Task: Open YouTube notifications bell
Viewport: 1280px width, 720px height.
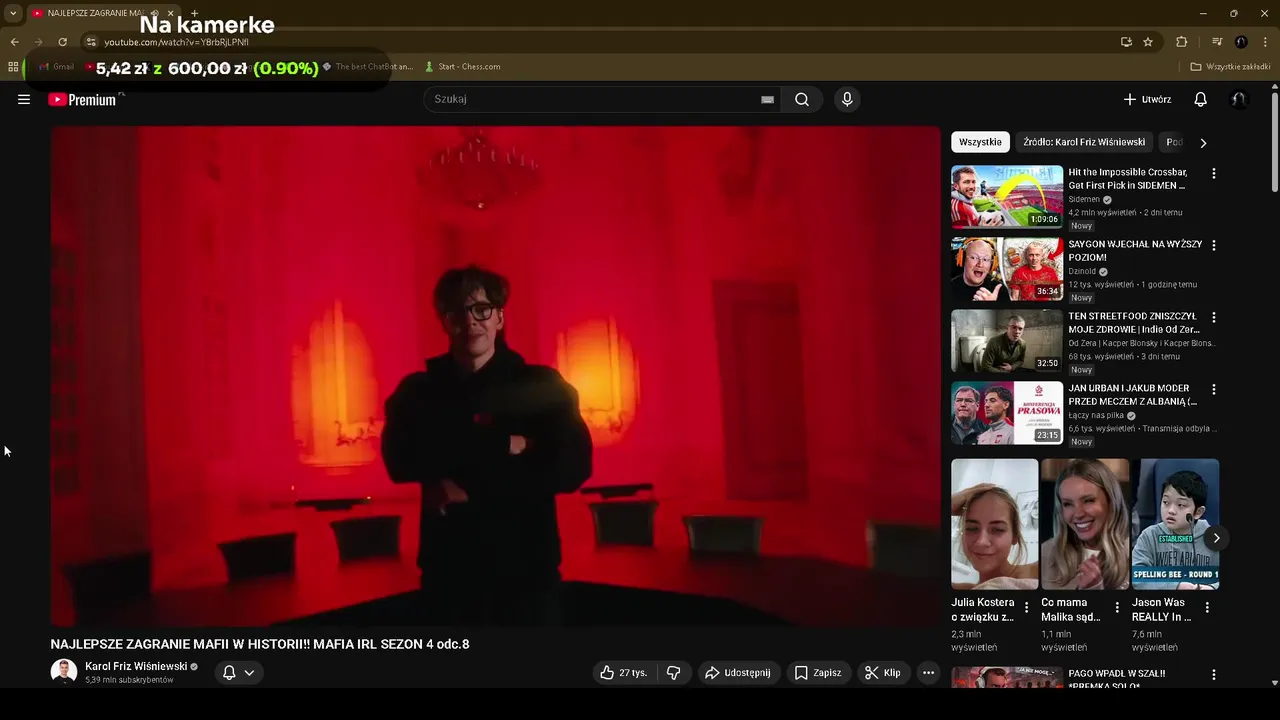Action: [1201, 99]
